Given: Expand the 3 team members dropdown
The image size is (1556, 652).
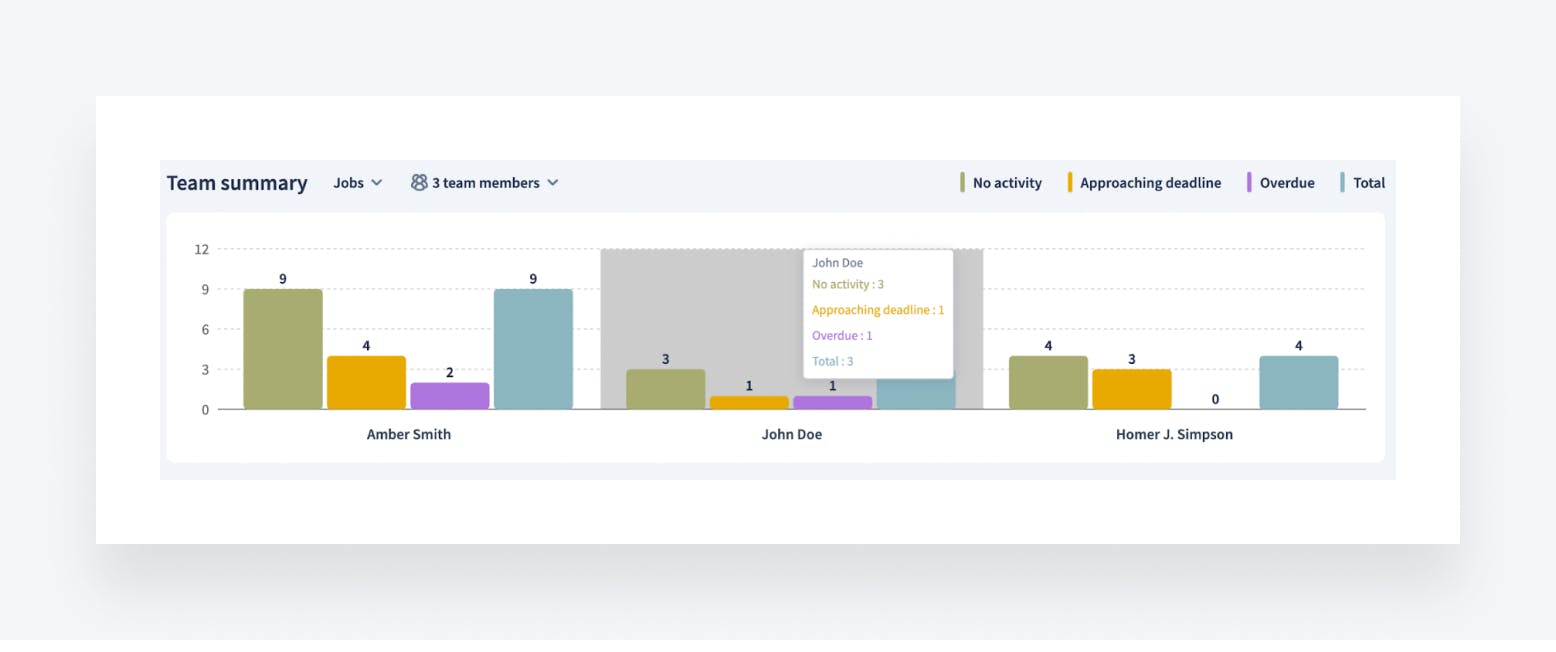Looking at the screenshot, I should tap(485, 183).
